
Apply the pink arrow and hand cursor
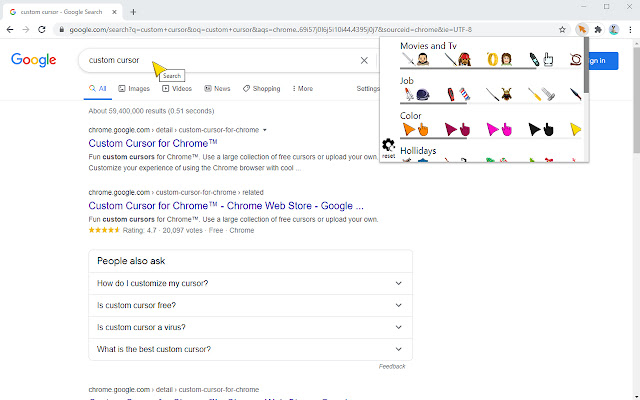point(499,130)
